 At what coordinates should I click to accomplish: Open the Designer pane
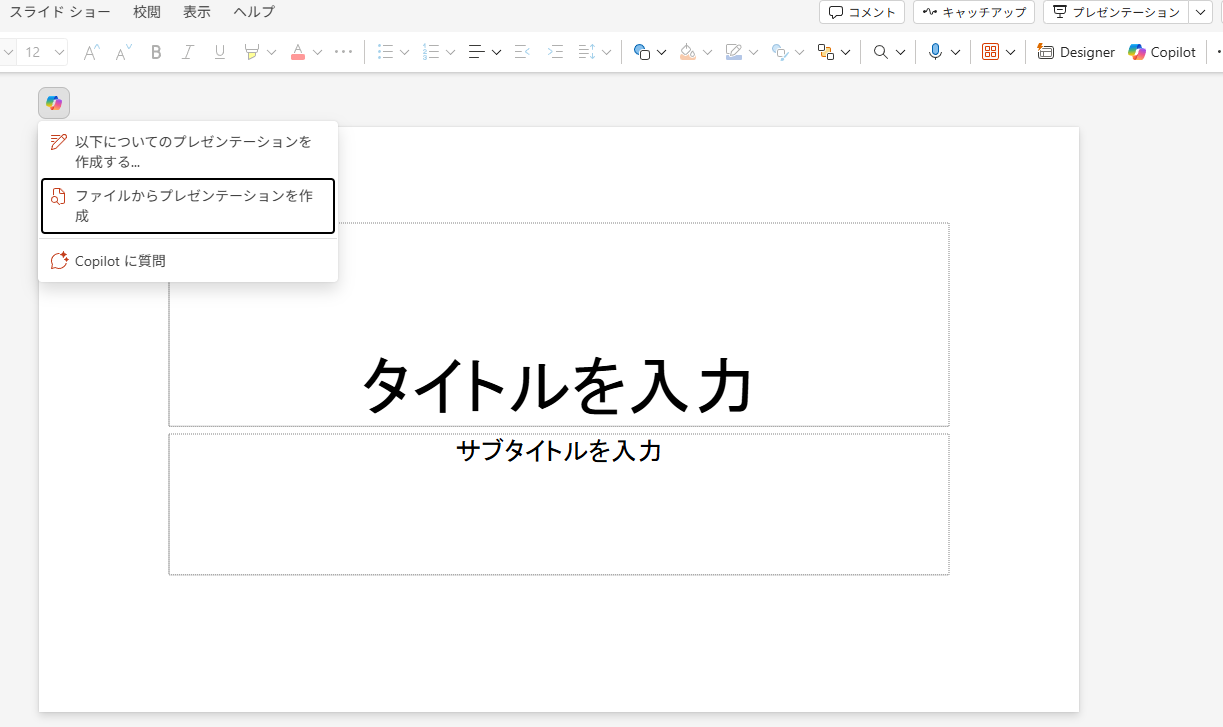1076,52
